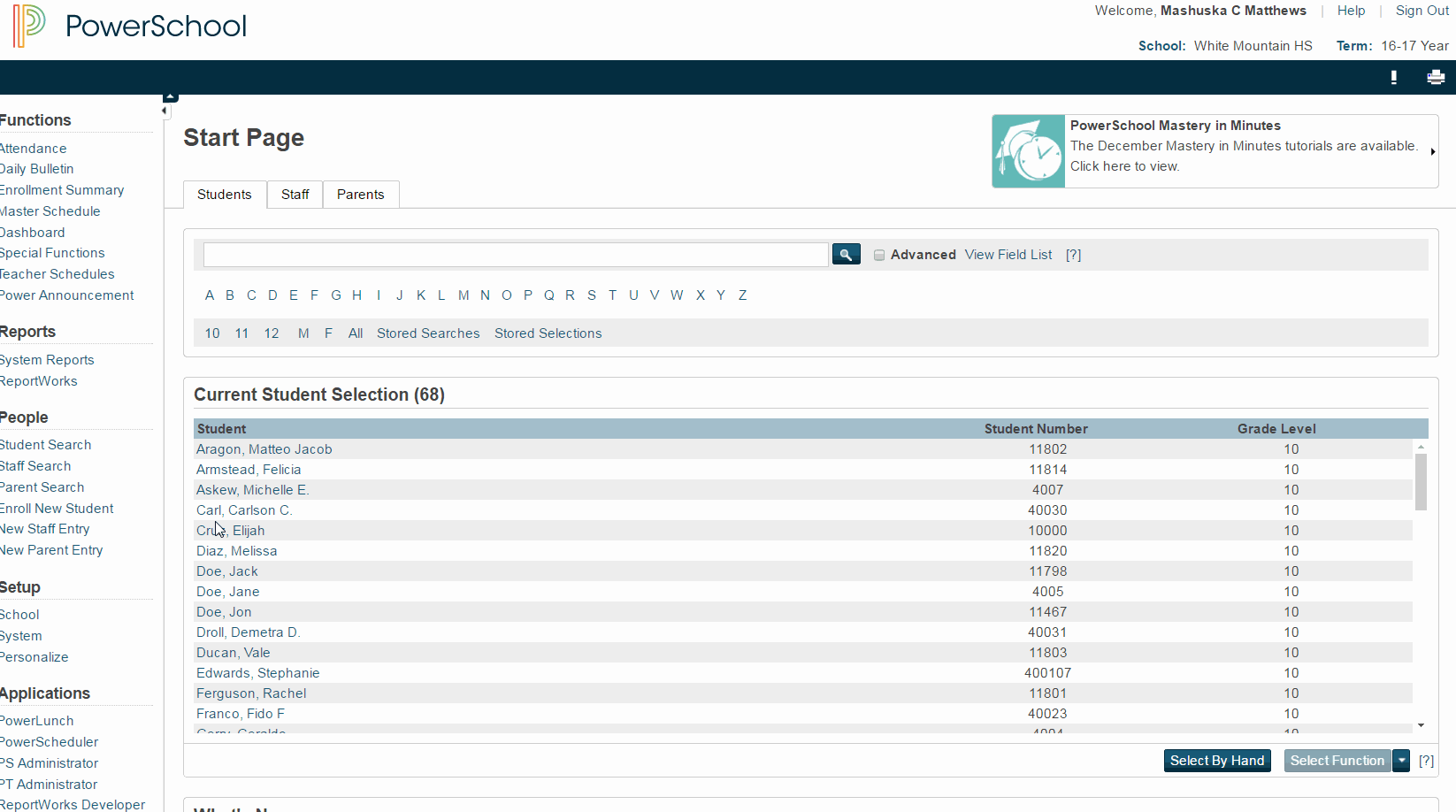
Task: Open student Edwards, Stephanie
Action: [258, 673]
